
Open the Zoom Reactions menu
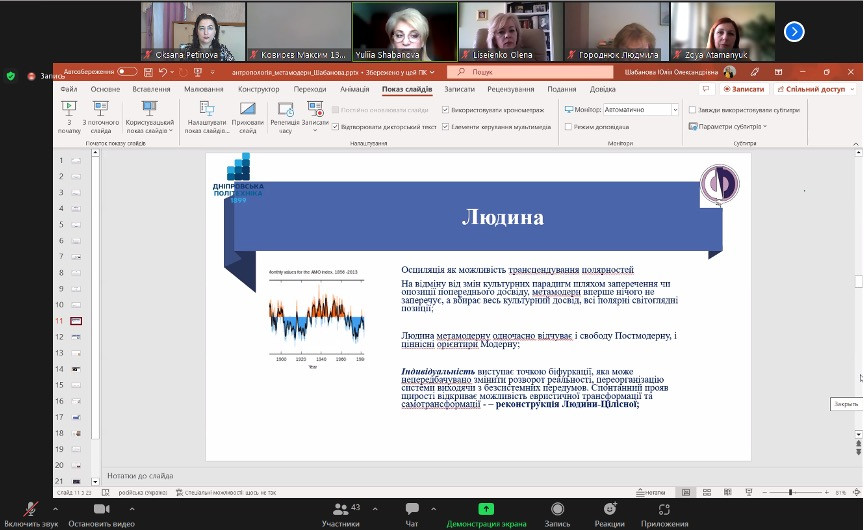coord(608,512)
